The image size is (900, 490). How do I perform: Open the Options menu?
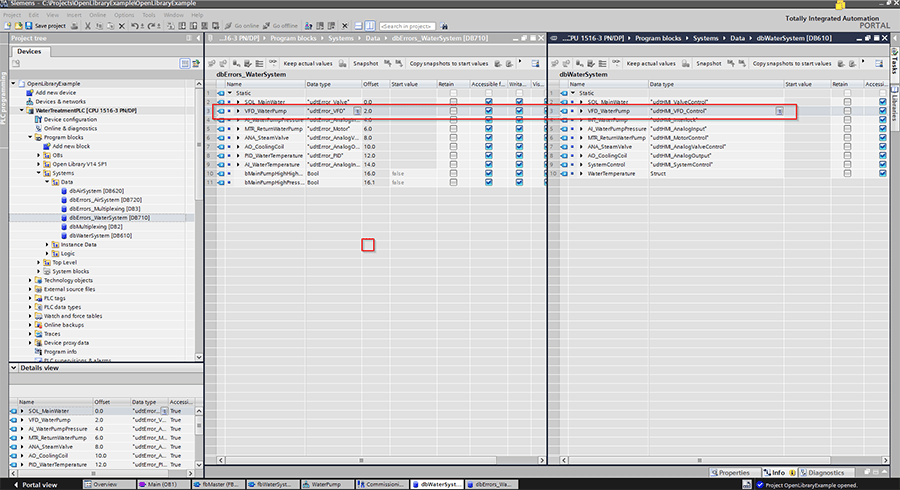click(124, 15)
